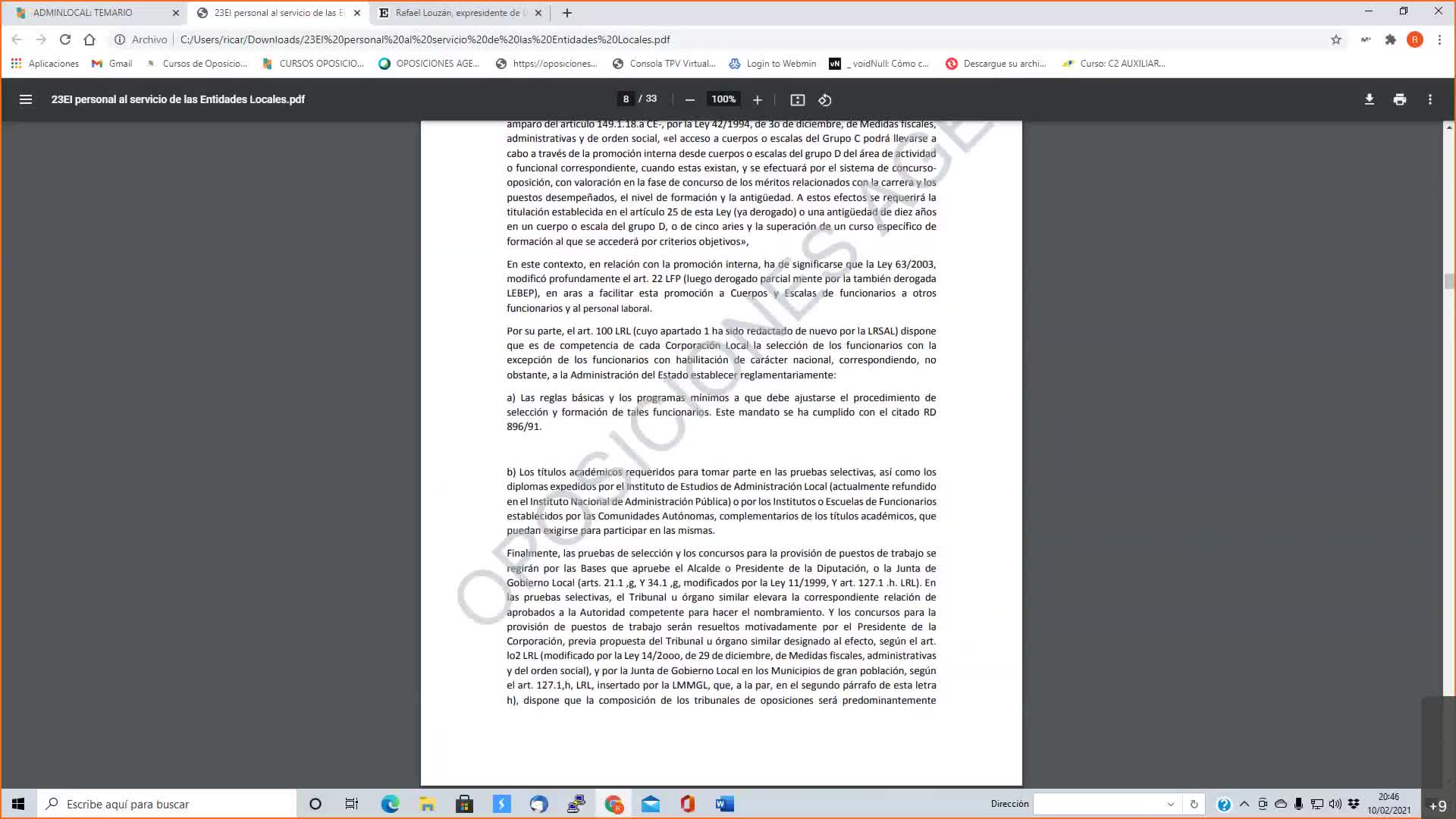This screenshot has width=1456, height=819.
Task: Open the Dropbox tray icon
Action: (x=1354, y=804)
